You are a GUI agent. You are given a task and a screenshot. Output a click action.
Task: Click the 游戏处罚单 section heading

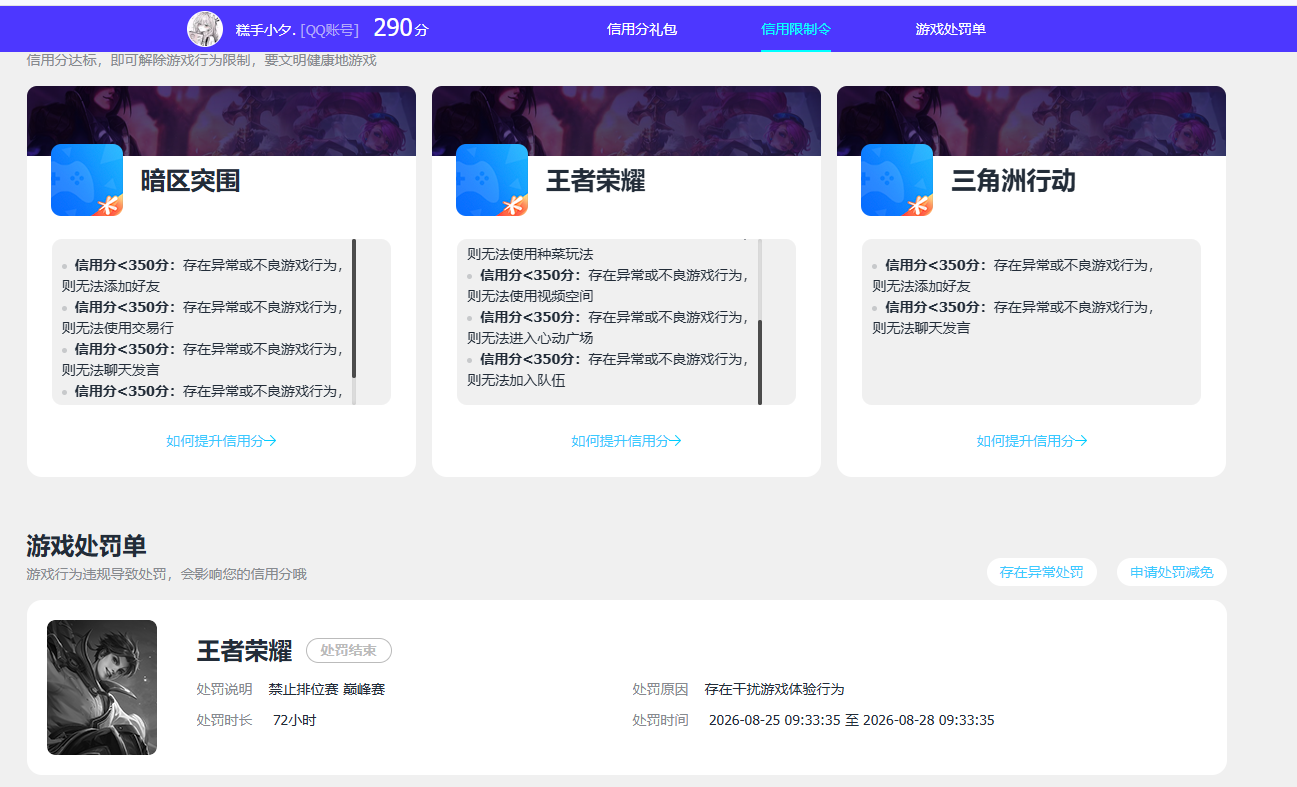pyautogui.click(x=86, y=546)
